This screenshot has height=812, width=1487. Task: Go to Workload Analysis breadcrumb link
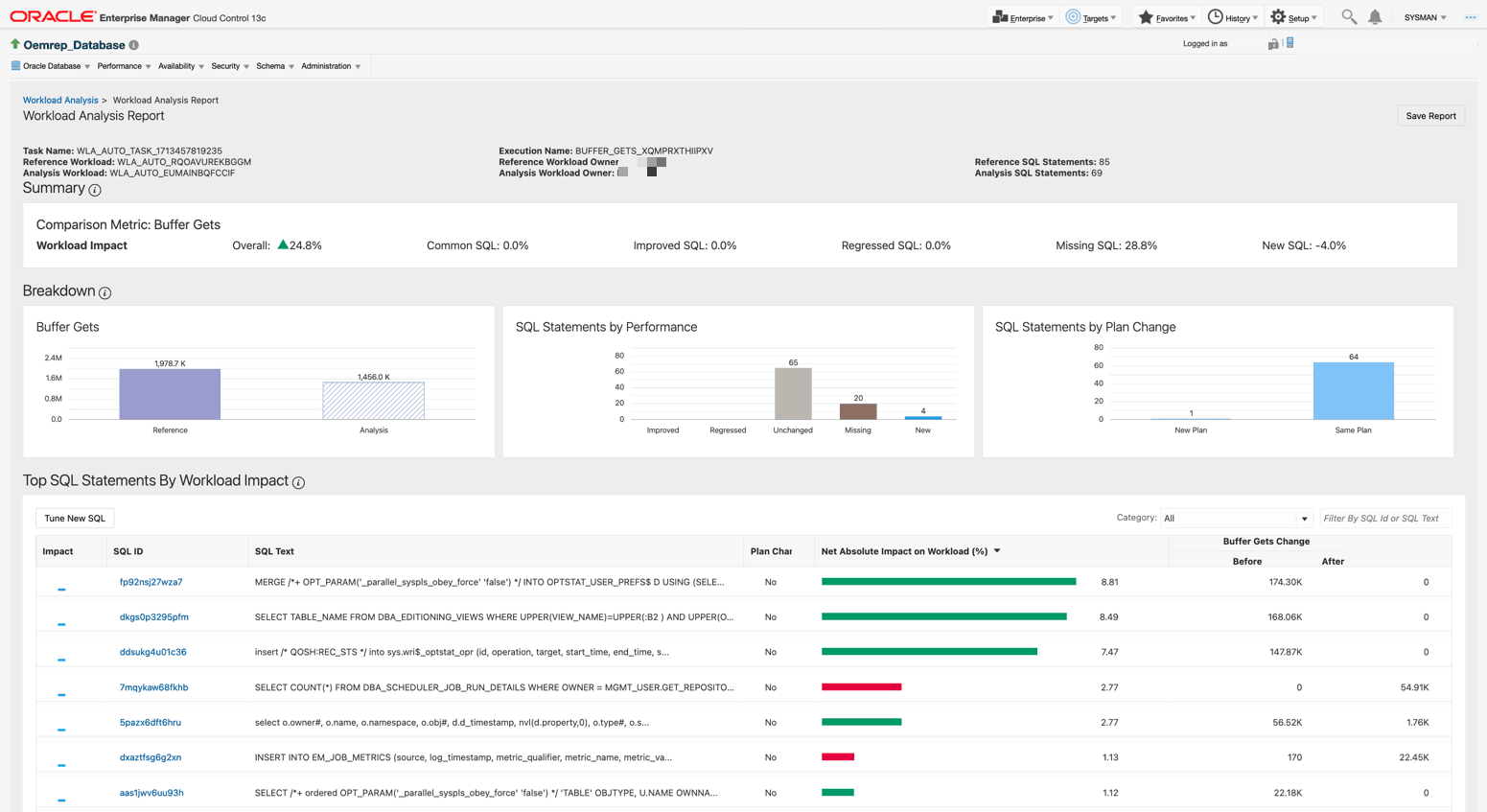coord(60,100)
